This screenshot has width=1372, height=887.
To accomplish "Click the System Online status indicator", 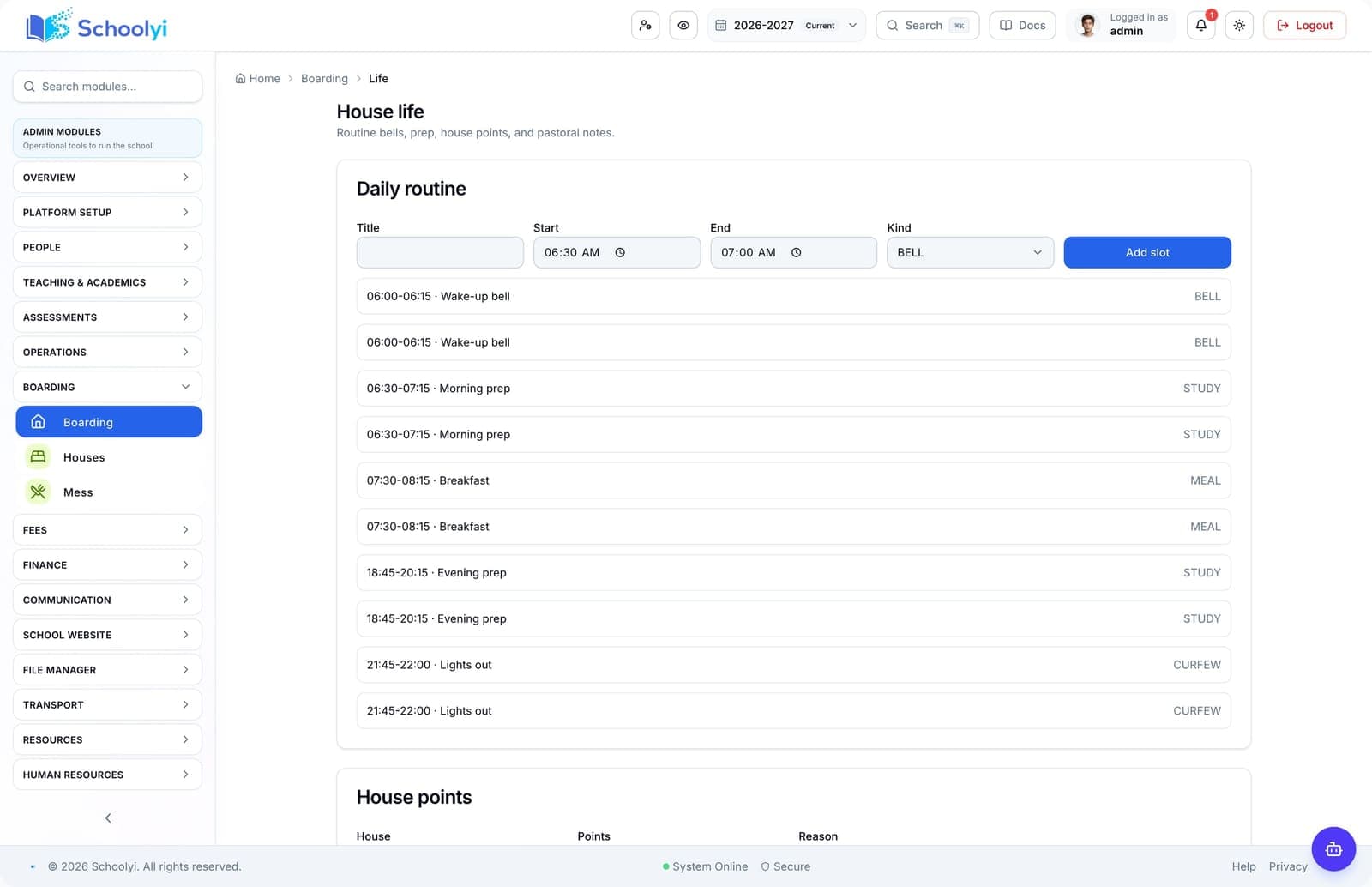I will 705,866.
